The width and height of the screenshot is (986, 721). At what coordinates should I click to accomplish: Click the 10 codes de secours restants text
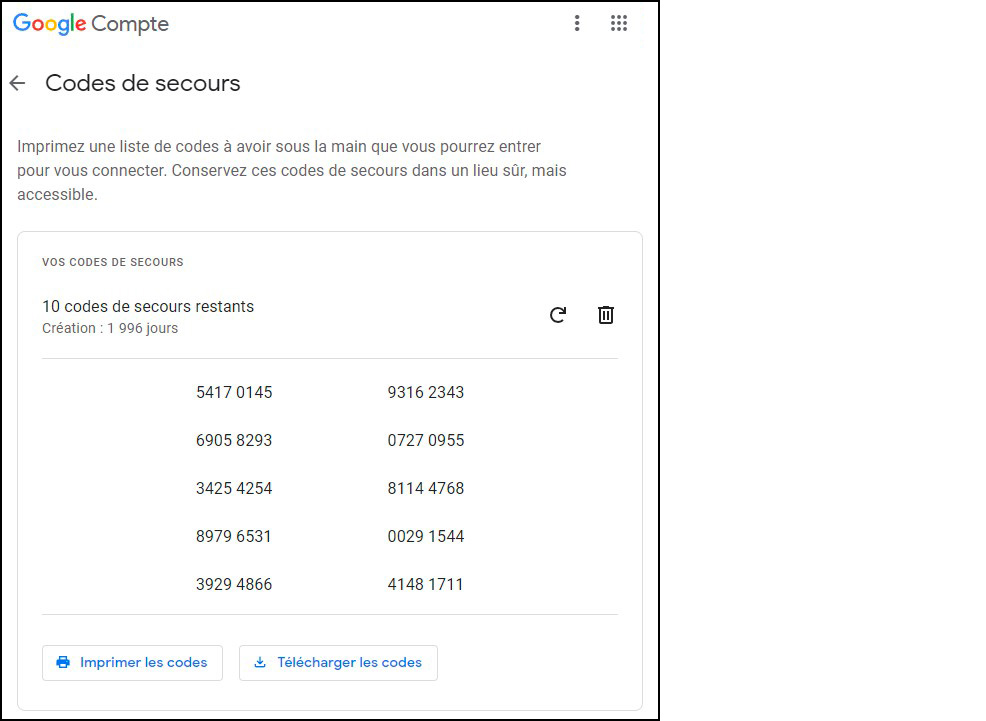[148, 306]
